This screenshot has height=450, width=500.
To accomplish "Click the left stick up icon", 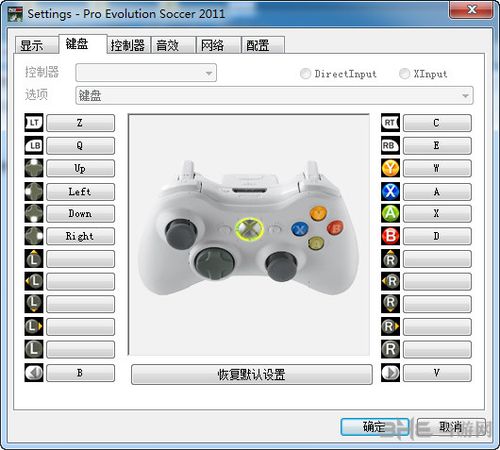I will [34, 259].
